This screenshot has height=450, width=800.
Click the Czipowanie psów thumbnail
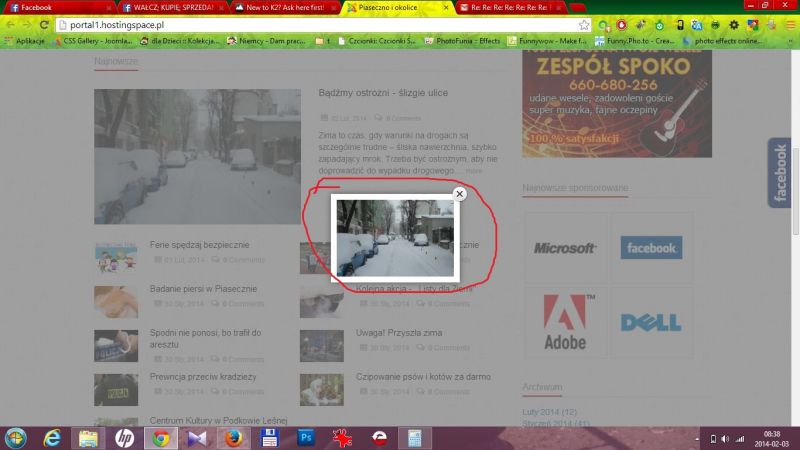(x=321, y=390)
